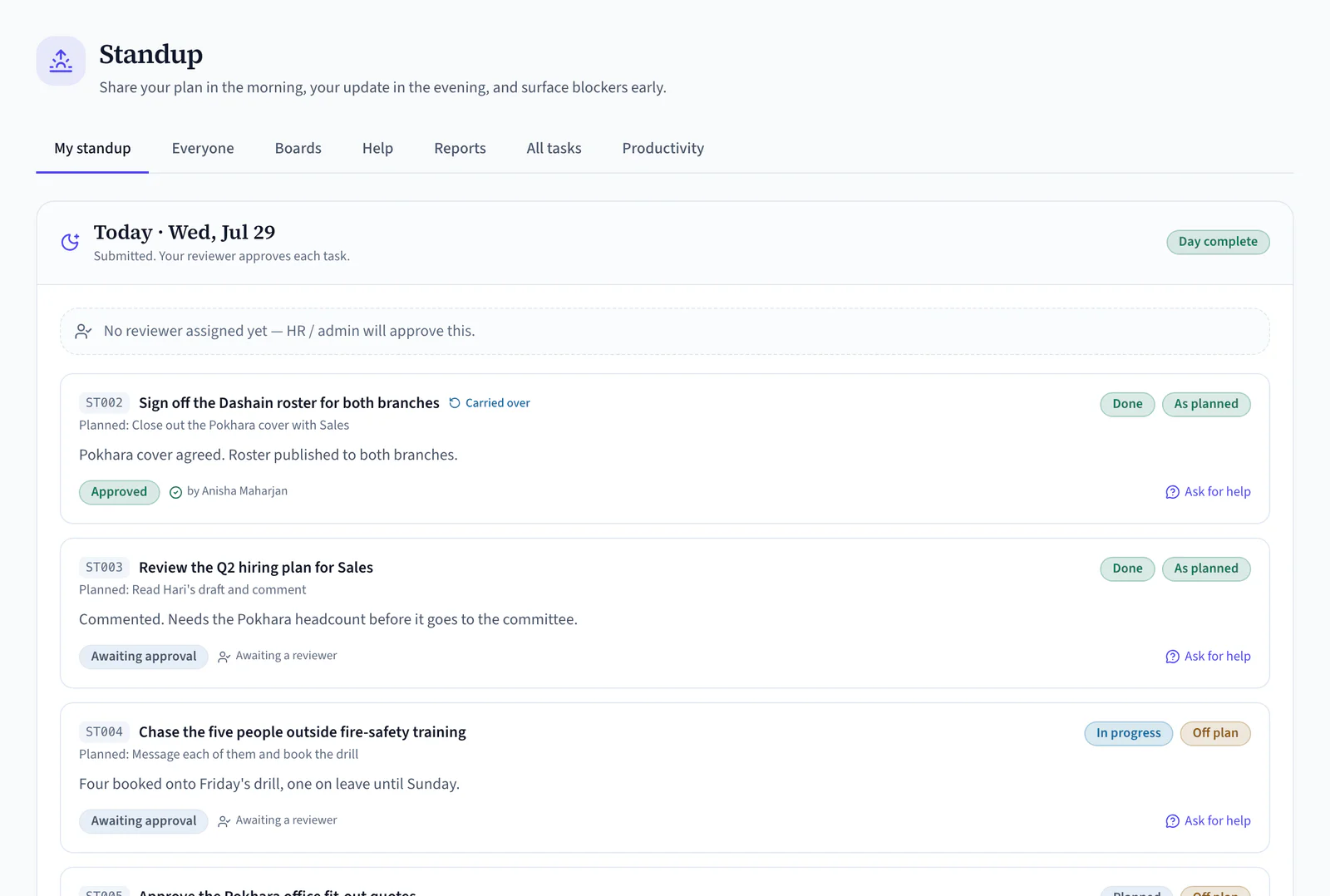Click title 'Sign off the Dashain roster for both branches'
The width and height of the screenshot is (1330, 896).
(x=289, y=403)
